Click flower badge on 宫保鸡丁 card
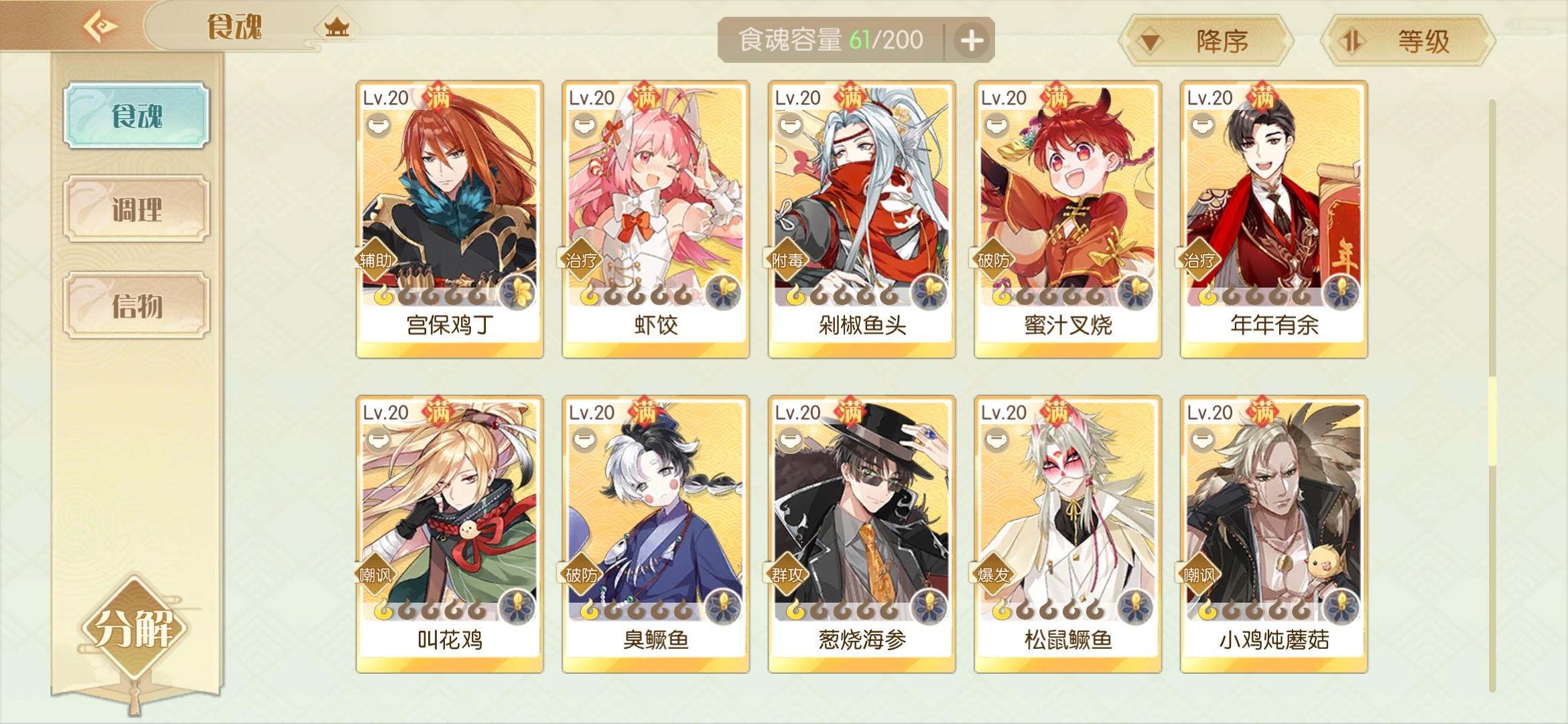 pyautogui.click(x=517, y=292)
